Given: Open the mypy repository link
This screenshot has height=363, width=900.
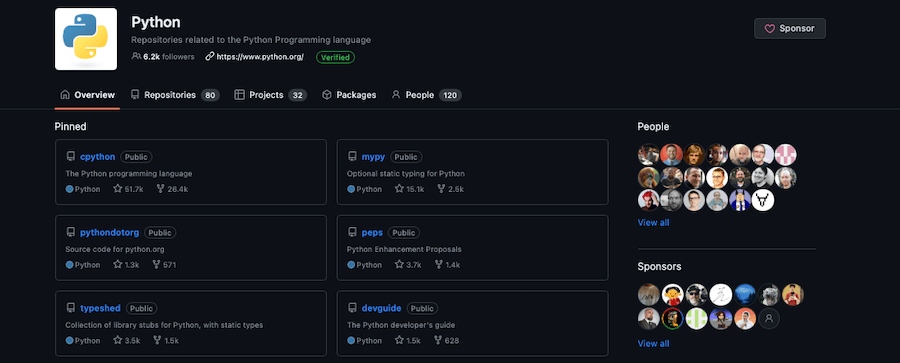Looking at the screenshot, I should tap(373, 156).
